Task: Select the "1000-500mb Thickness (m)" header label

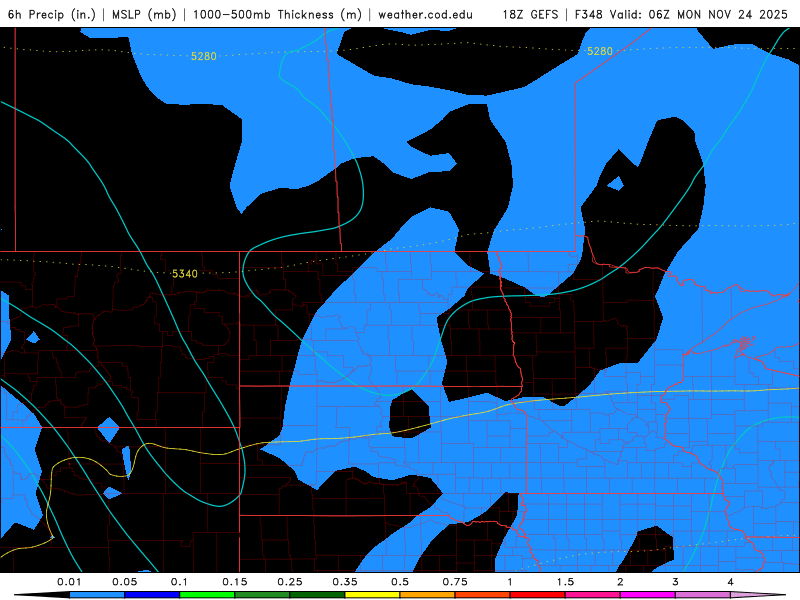Action: tap(277, 14)
